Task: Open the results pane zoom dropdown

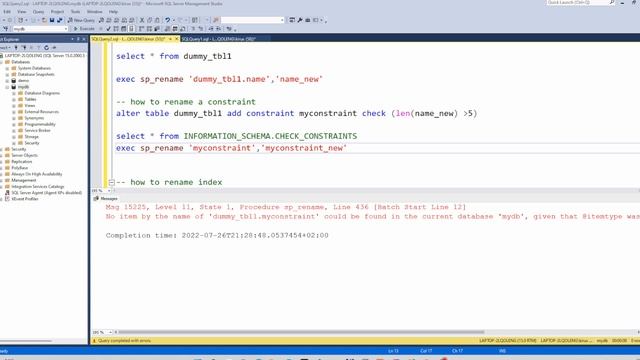Action: click(x=110, y=332)
